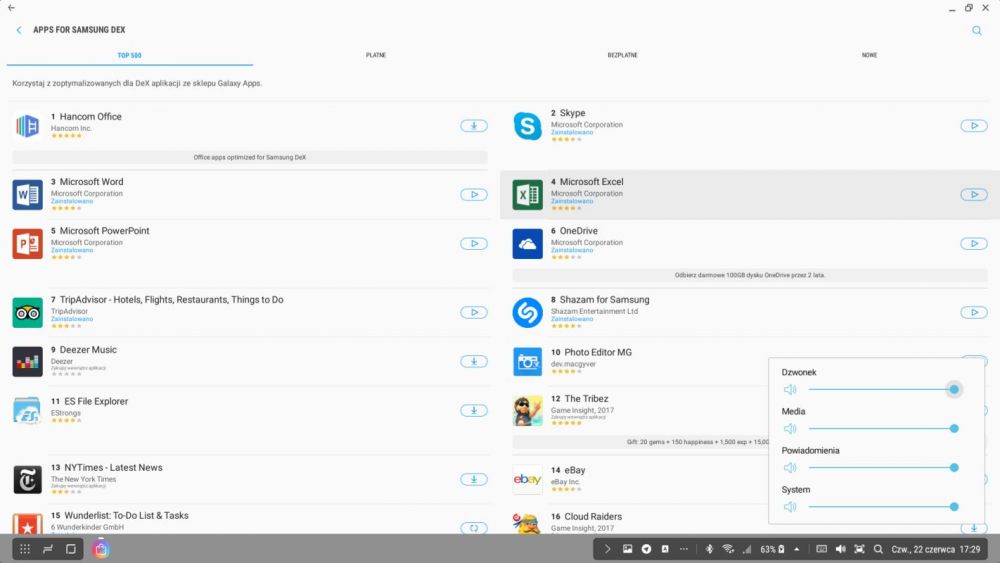Open Galaxy Apps shopping bag in the taskbar
This screenshot has width=1000, height=563.
point(101,548)
